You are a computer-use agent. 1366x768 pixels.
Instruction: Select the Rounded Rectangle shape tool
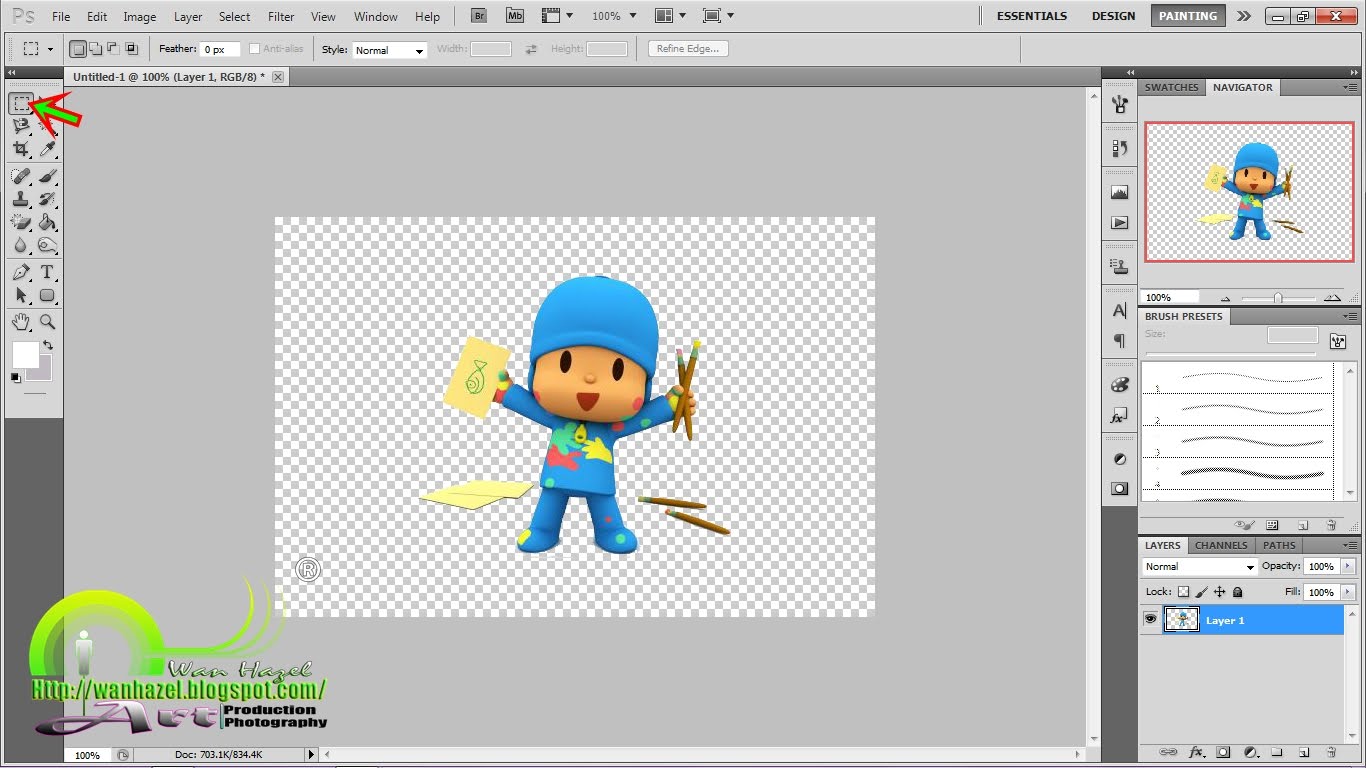pos(47,296)
